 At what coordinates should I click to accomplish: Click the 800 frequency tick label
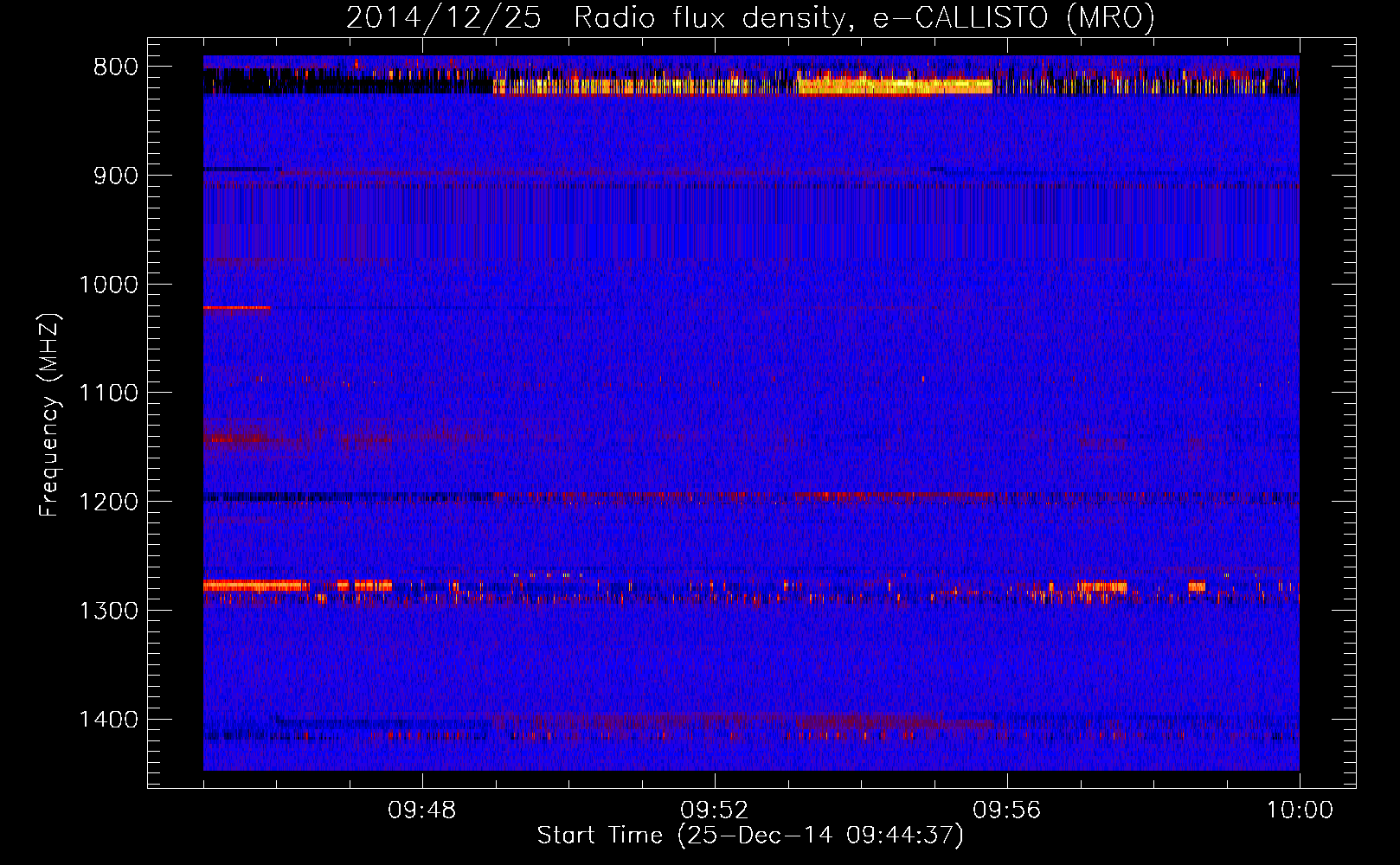point(115,67)
